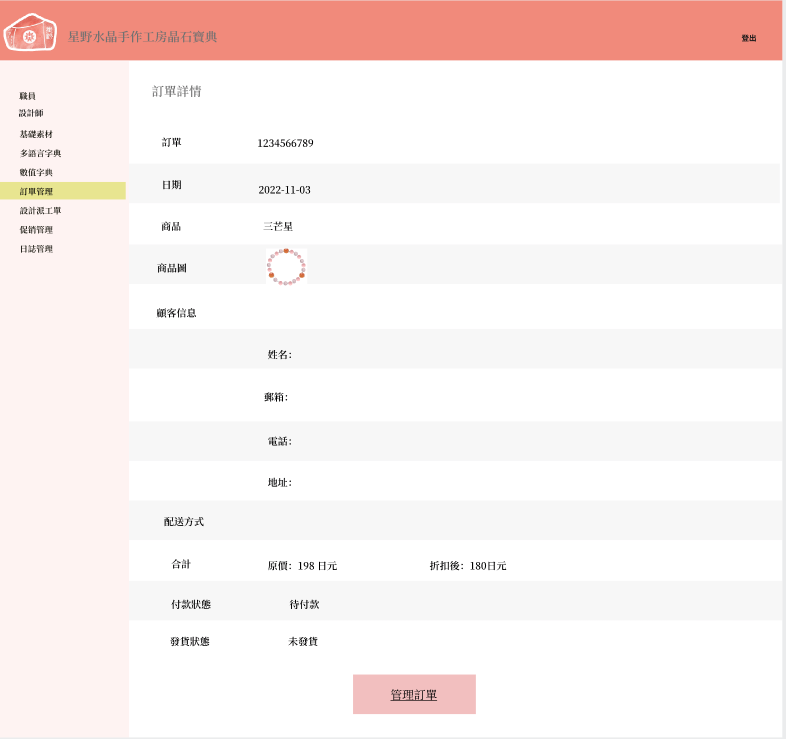Click the 登出 logout link
The width and height of the screenshot is (786, 739).
tap(748, 38)
